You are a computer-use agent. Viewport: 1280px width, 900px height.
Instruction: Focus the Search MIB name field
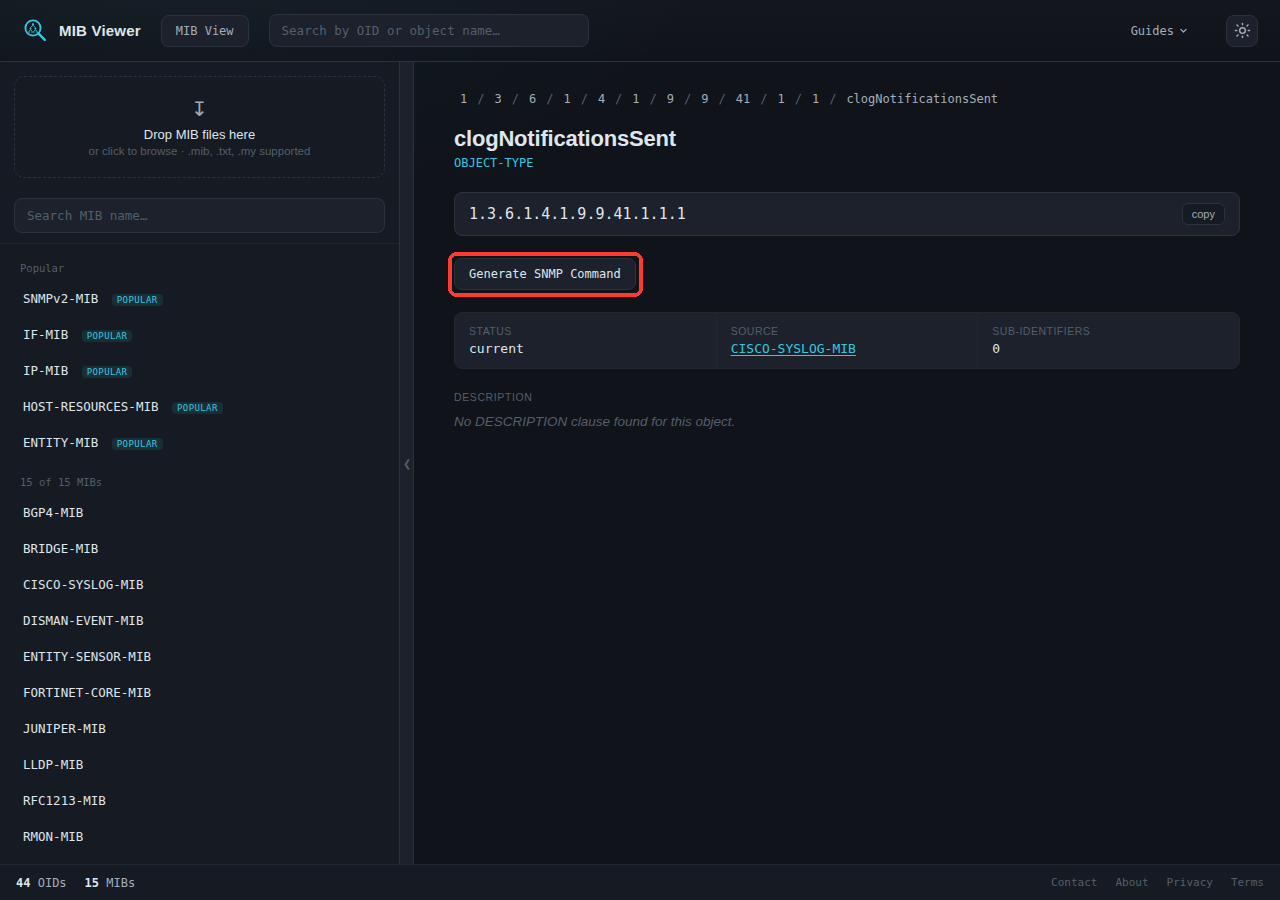tap(199, 215)
